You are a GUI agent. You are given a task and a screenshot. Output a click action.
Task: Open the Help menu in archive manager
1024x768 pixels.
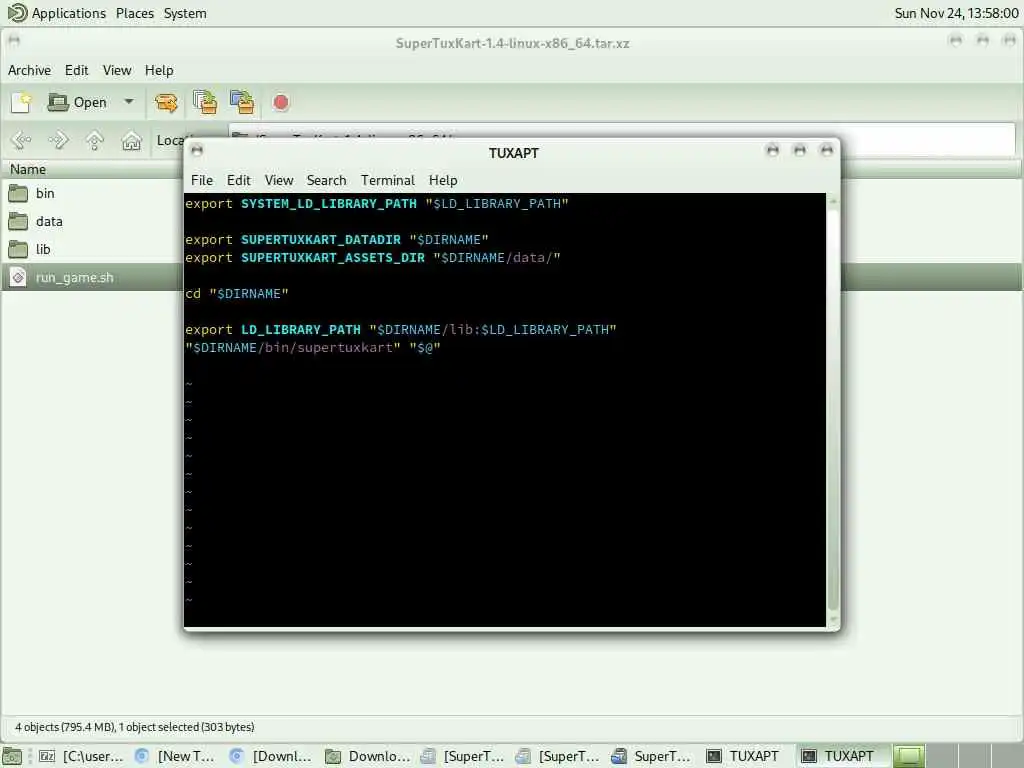pos(159,70)
